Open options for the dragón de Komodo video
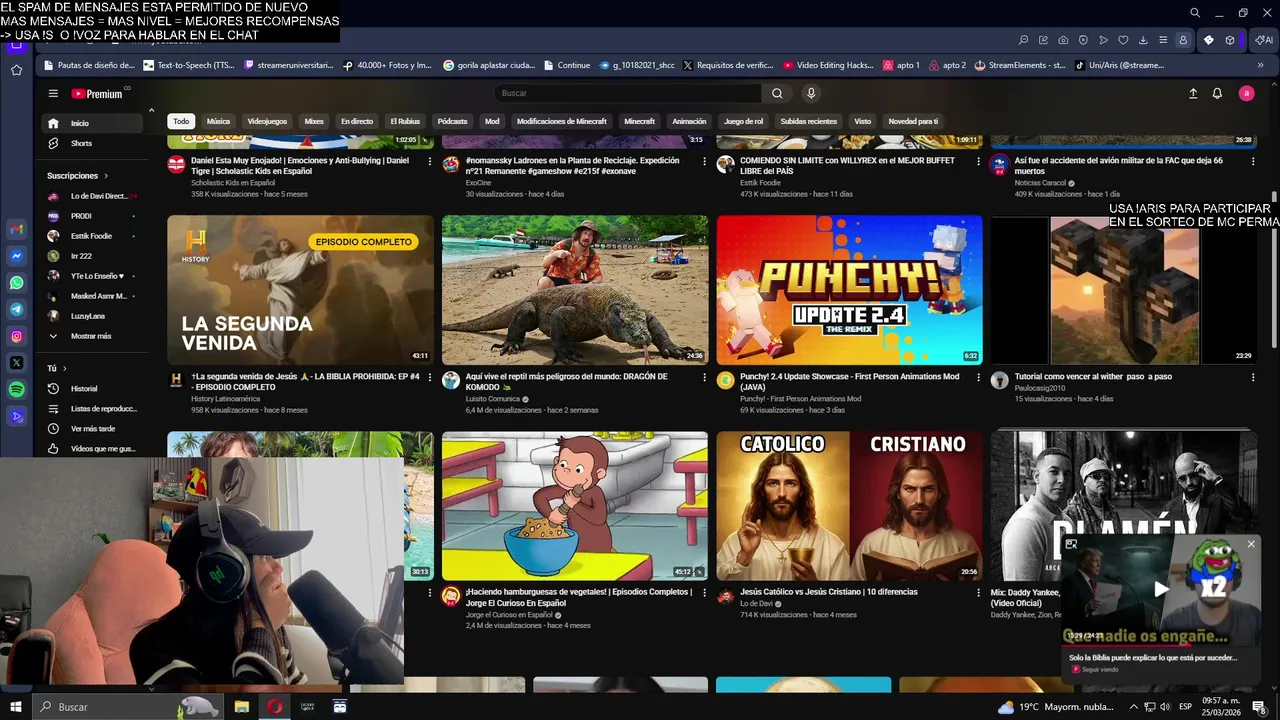 [704, 378]
